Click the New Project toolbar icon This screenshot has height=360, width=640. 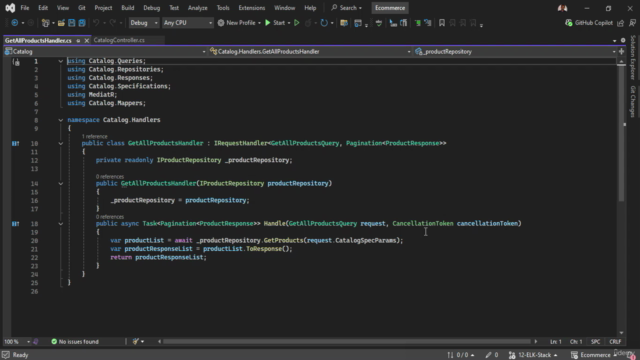(x=45, y=23)
